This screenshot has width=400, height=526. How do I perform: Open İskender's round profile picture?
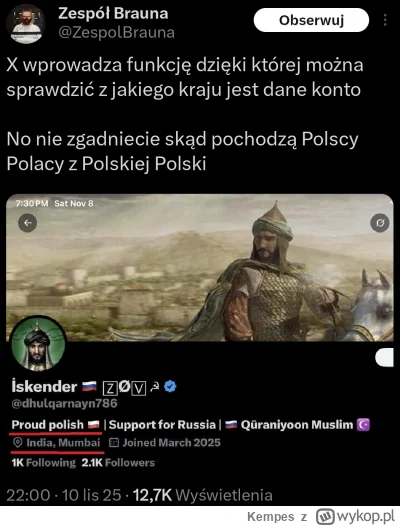[38, 344]
